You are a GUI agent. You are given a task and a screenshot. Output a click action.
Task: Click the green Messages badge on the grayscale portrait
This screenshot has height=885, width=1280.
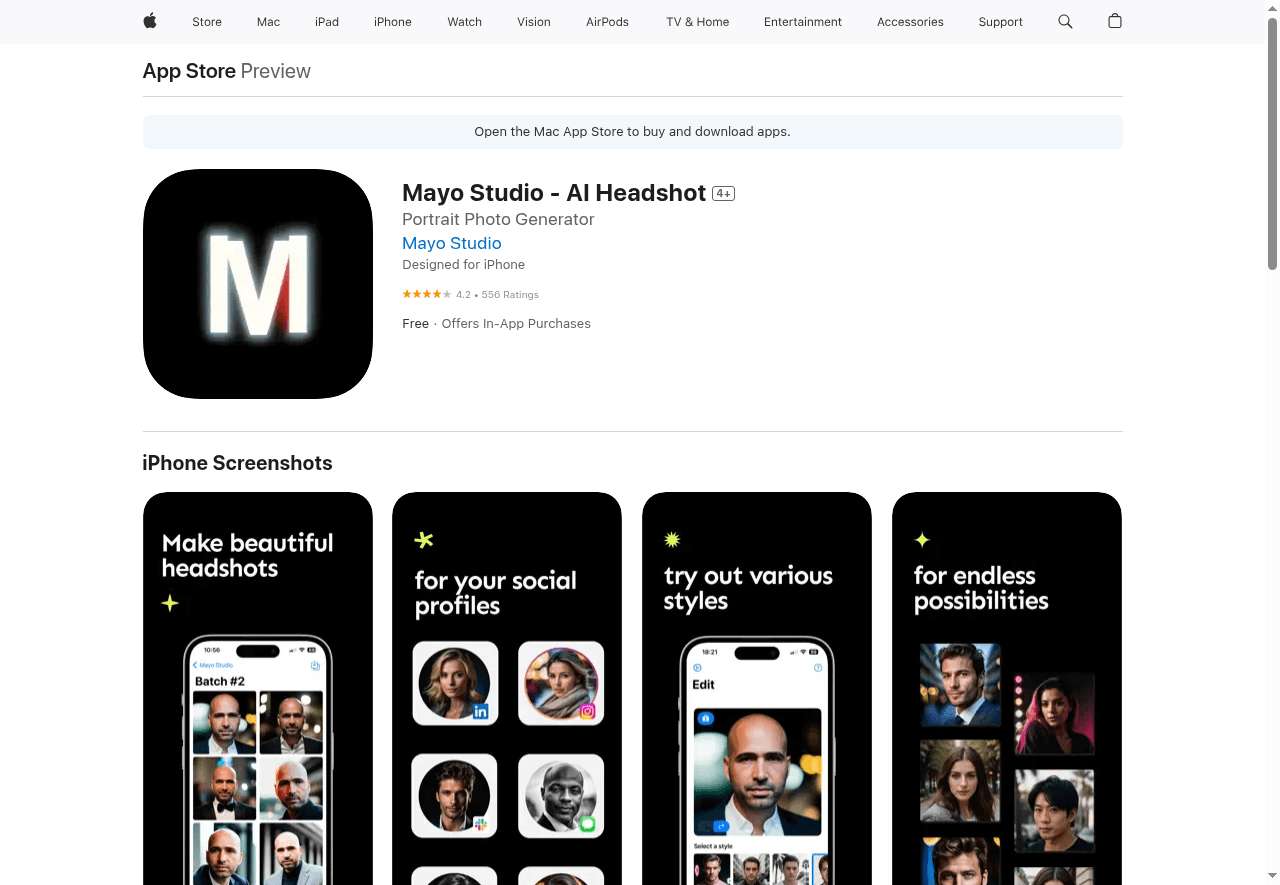pos(588,823)
